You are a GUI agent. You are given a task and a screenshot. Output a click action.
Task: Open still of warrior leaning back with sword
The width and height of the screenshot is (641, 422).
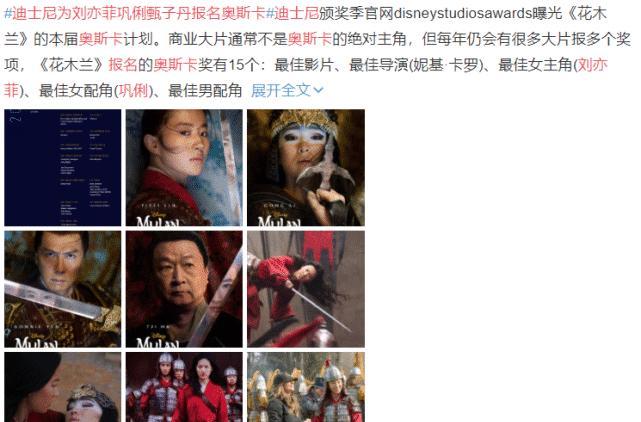pos(306,289)
